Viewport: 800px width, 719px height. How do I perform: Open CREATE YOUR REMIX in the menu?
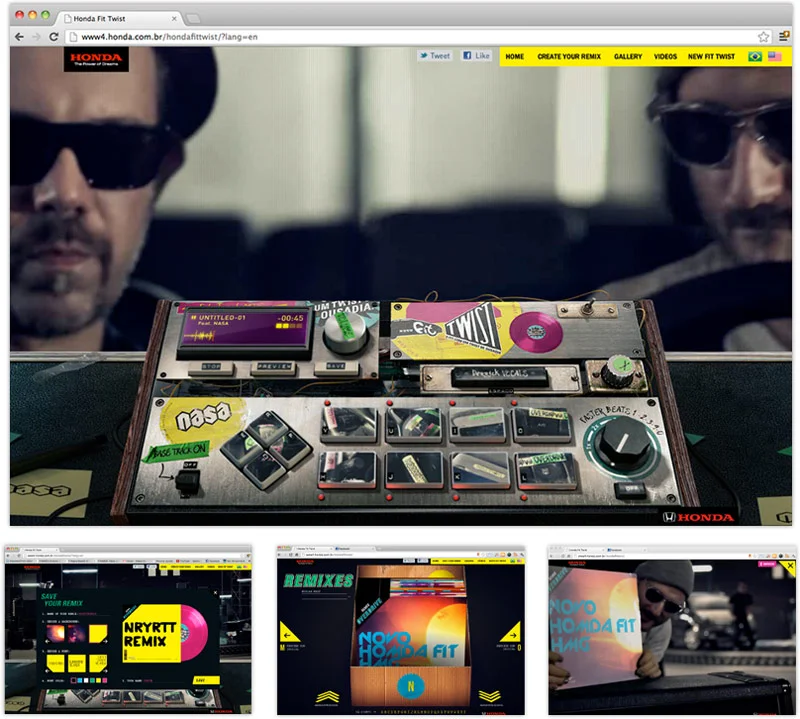point(569,57)
